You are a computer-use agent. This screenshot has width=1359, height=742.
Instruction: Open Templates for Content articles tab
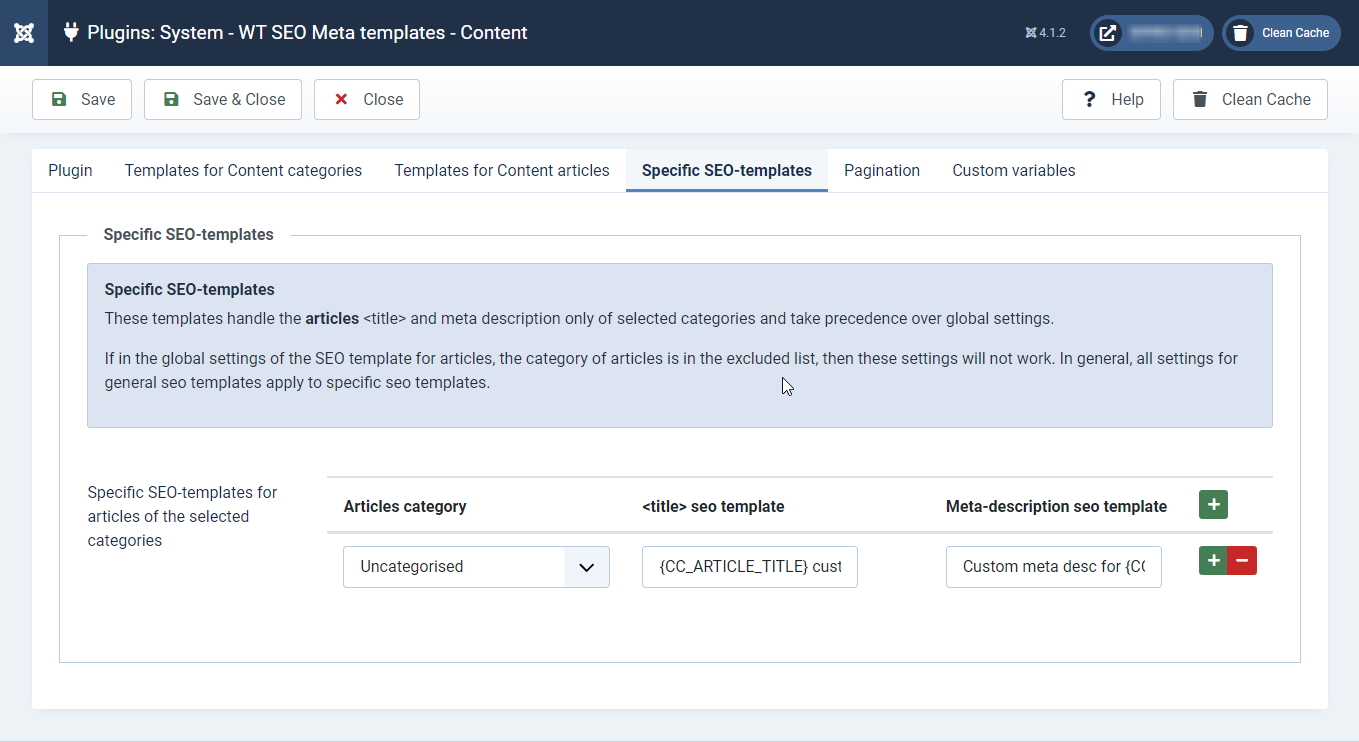502,170
